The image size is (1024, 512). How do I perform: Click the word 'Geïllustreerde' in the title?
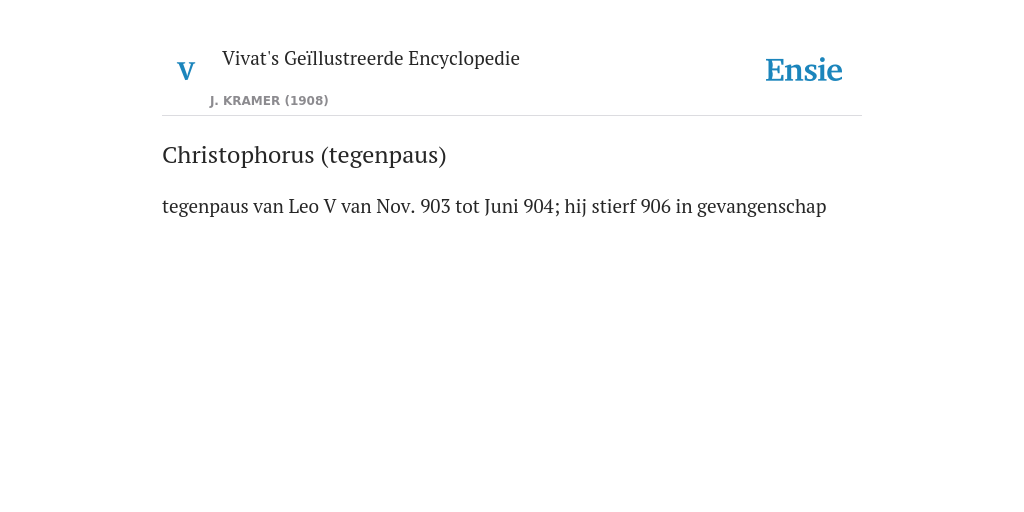(344, 59)
